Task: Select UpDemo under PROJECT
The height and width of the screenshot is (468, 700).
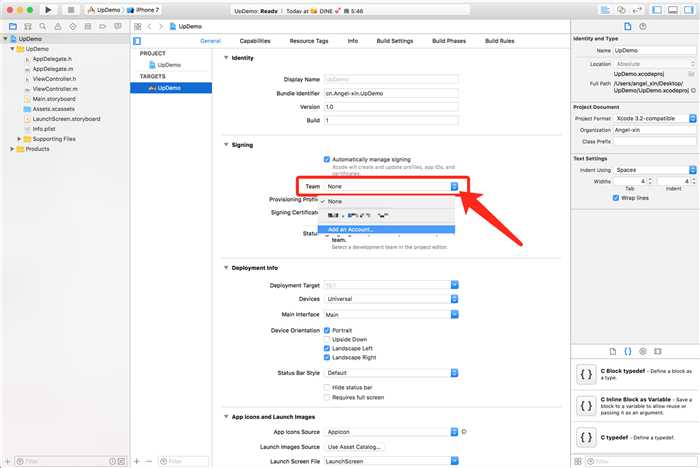Action: pos(171,65)
